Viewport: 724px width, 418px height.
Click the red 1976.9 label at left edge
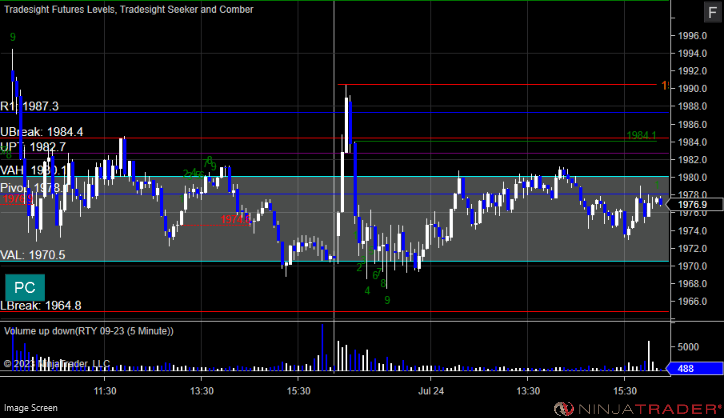pyautogui.click(x=18, y=199)
